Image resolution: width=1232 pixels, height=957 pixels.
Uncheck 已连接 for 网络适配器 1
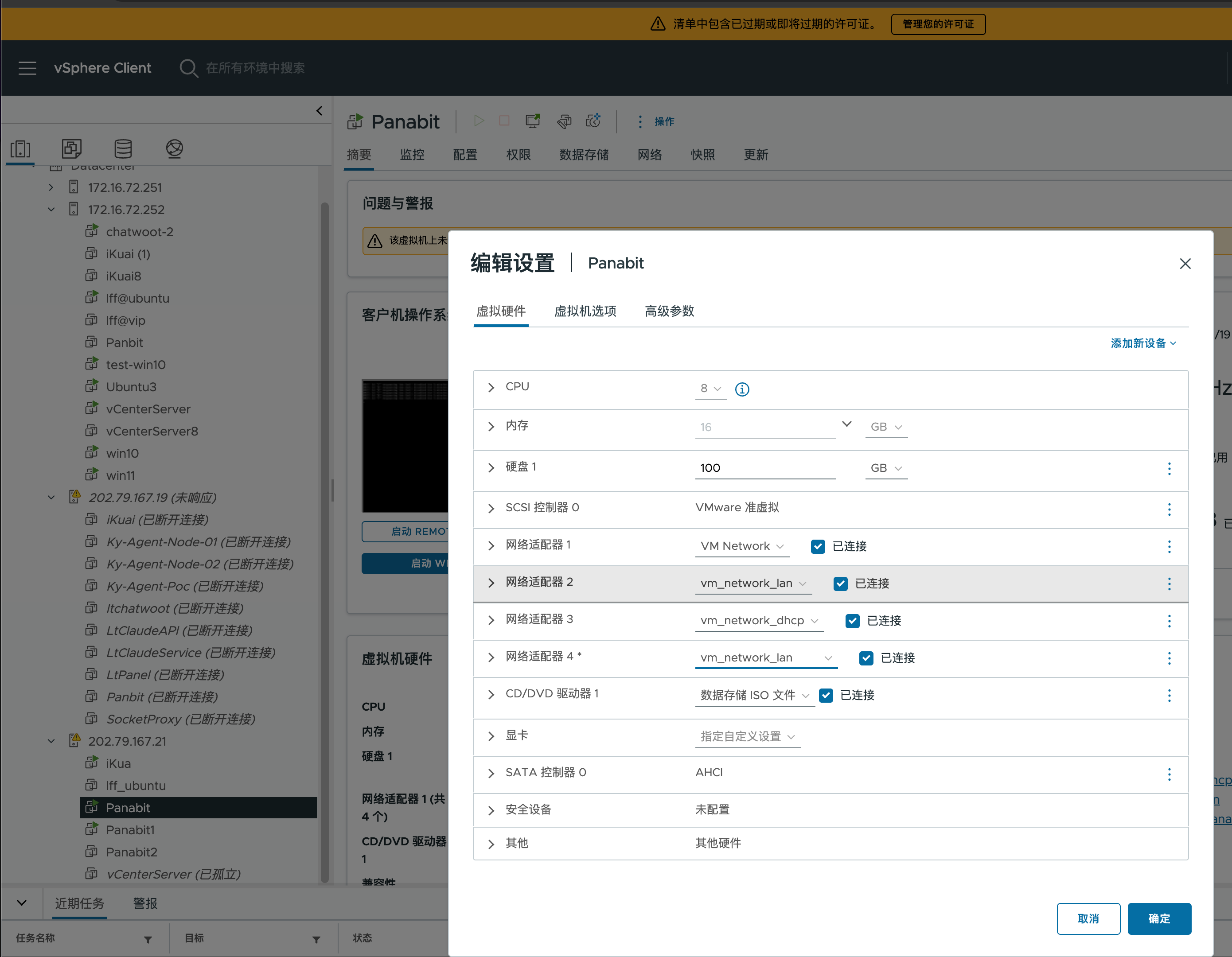[x=817, y=546]
